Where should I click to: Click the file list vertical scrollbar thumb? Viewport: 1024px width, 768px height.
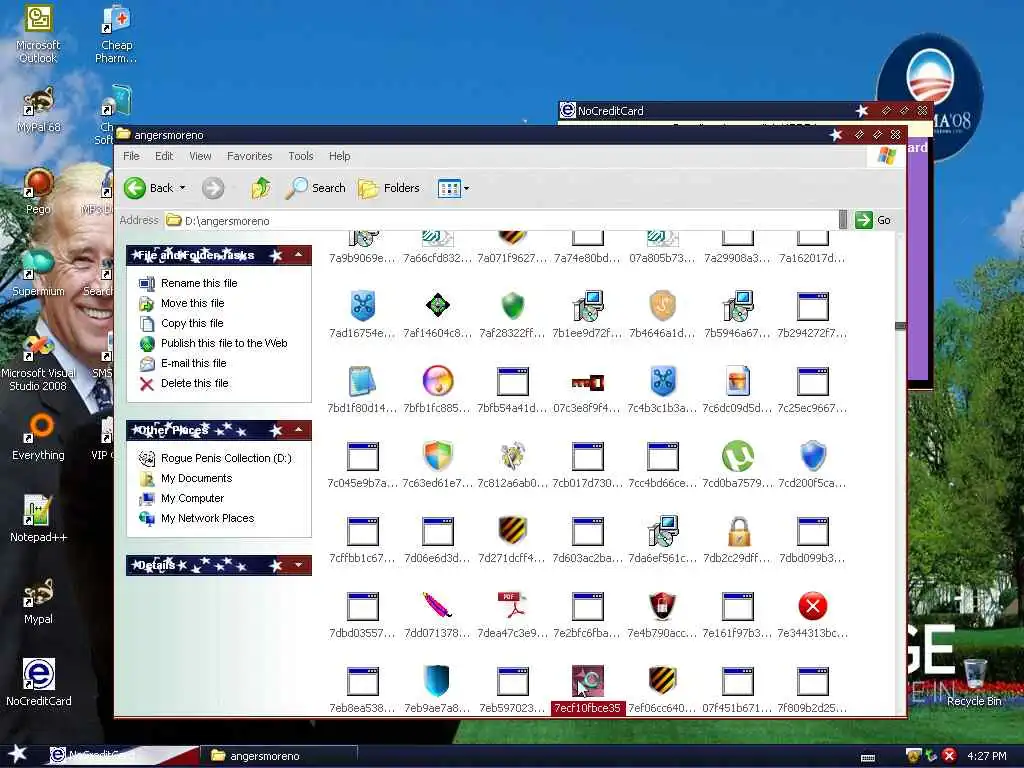click(901, 326)
